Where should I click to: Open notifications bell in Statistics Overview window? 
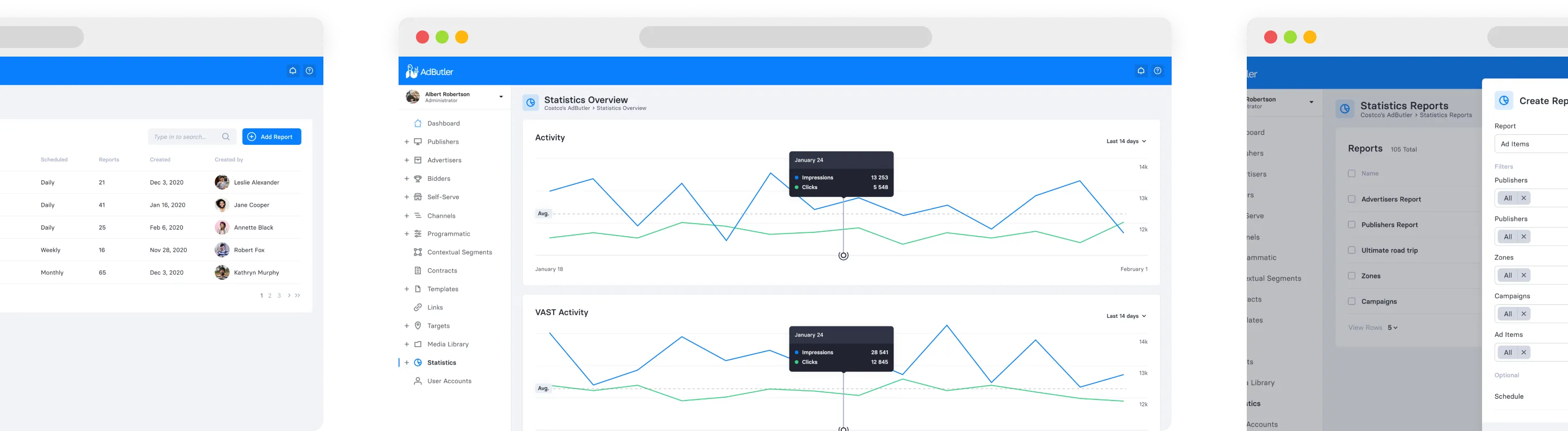1141,71
